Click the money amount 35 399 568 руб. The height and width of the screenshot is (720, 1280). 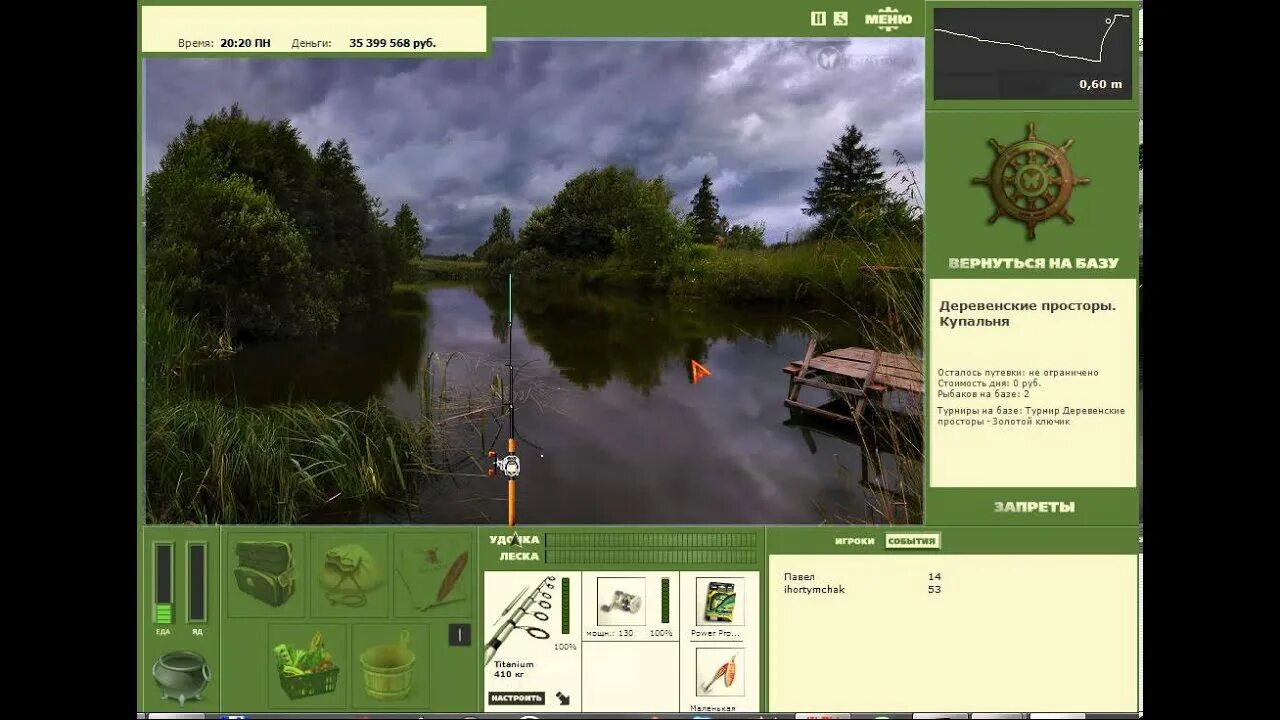coord(392,44)
